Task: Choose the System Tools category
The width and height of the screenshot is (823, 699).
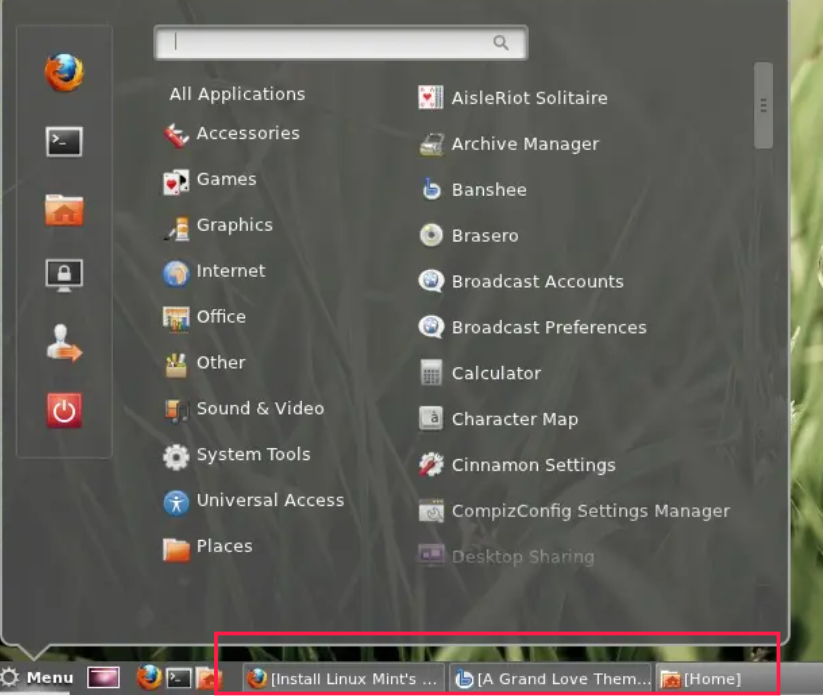Action: [237, 455]
